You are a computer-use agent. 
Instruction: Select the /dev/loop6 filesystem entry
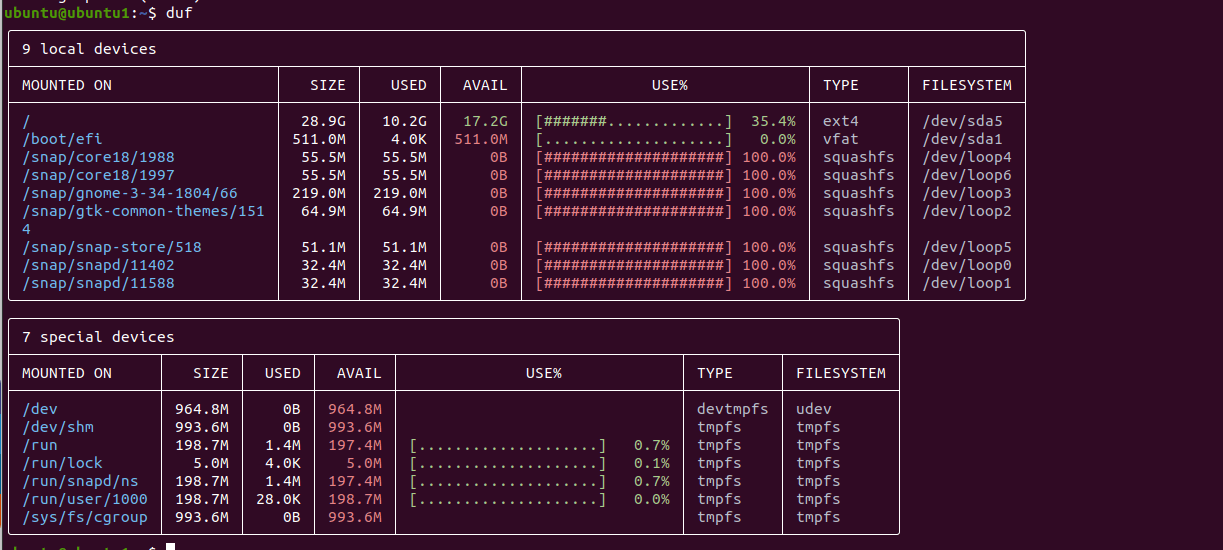pyautogui.click(x=967, y=175)
